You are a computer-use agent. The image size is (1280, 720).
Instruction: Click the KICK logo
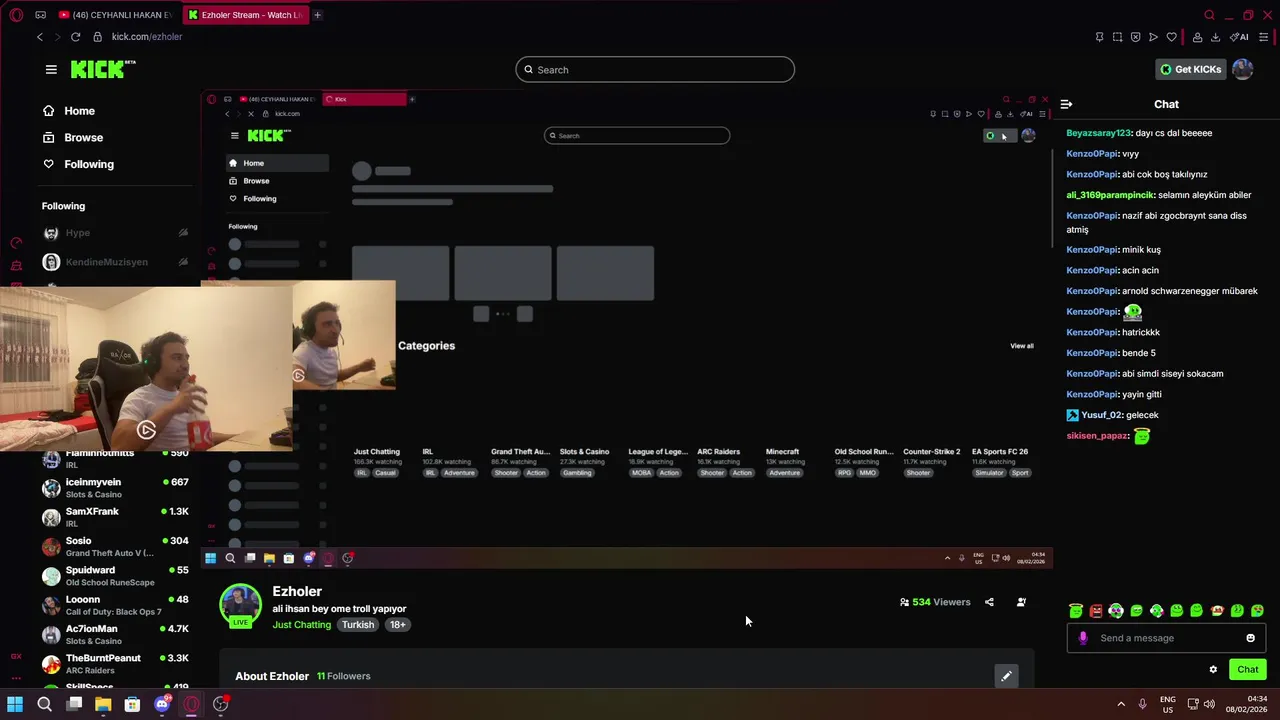[x=103, y=69]
